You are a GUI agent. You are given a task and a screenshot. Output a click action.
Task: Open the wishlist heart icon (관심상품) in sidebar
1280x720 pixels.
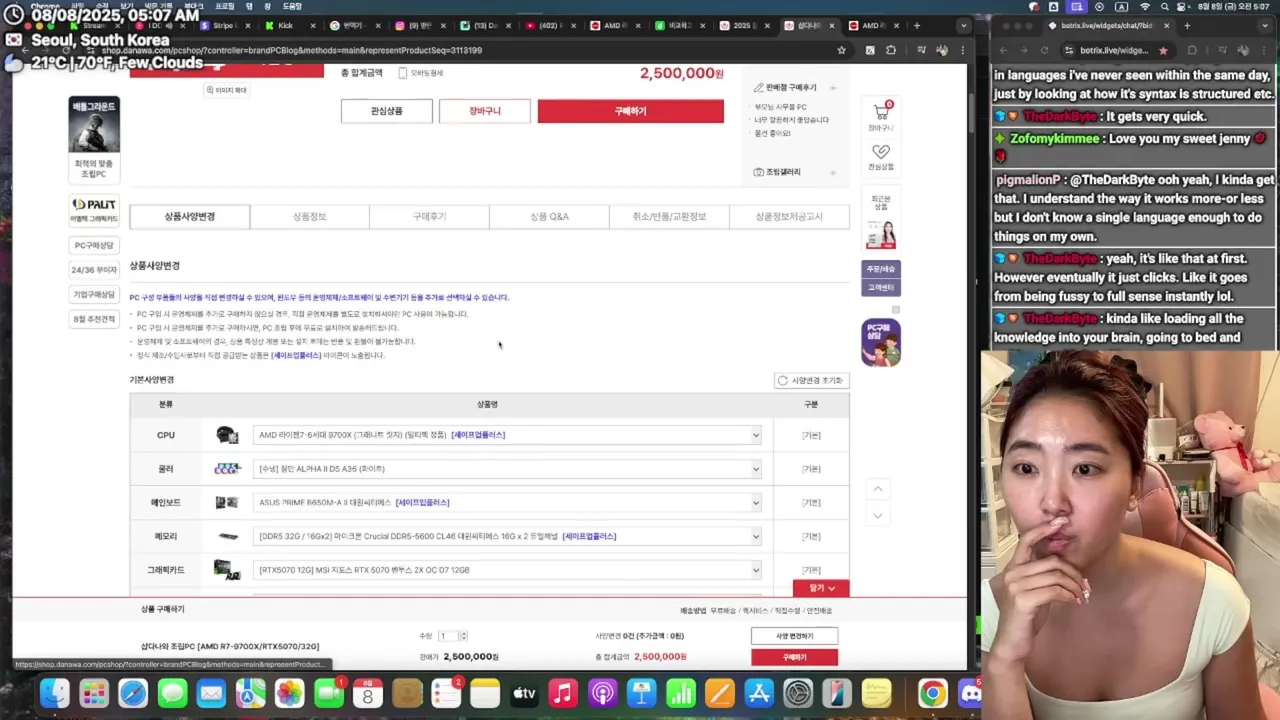click(x=881, y=157)
